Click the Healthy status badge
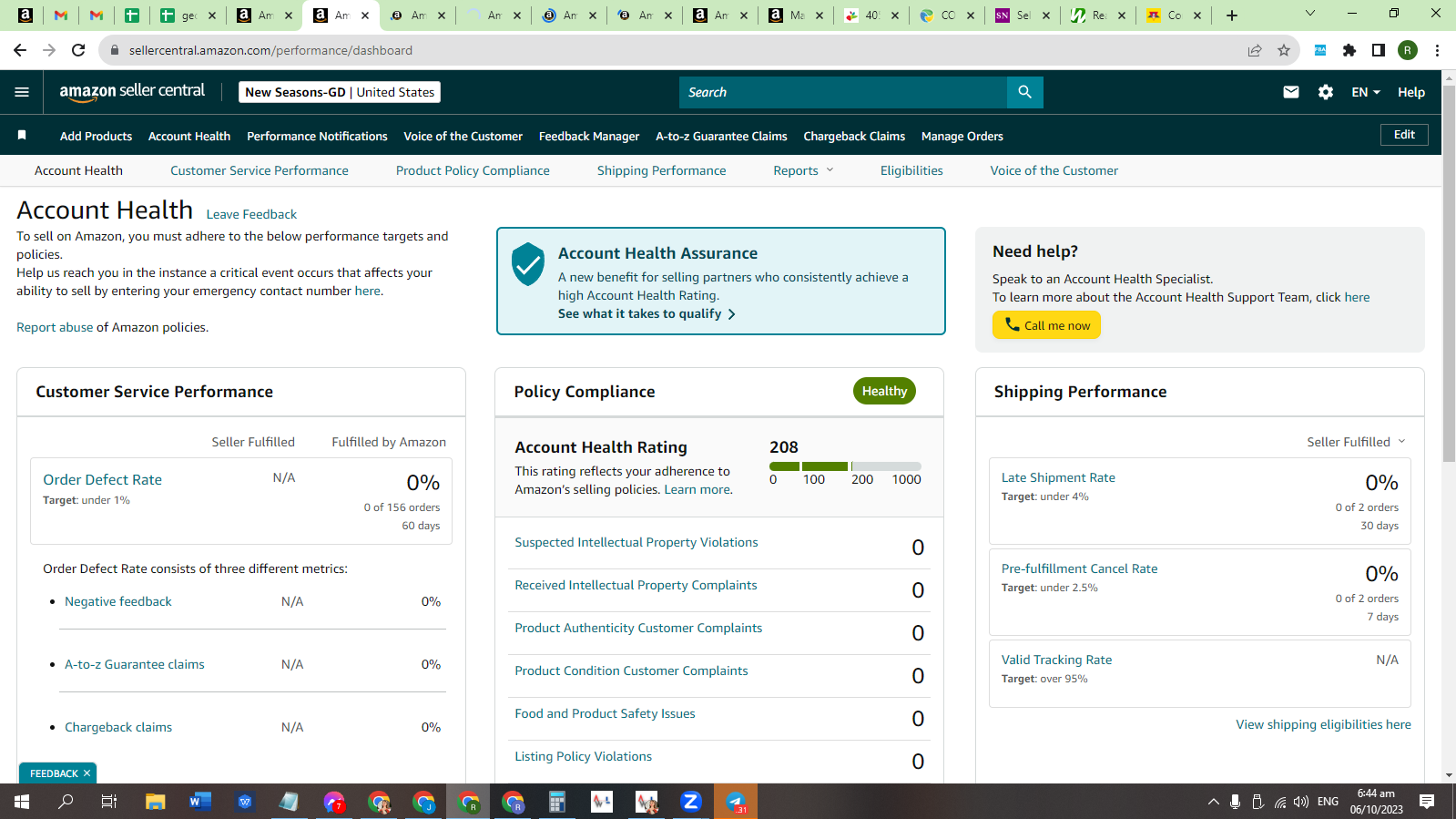 (x=884, y=391)
